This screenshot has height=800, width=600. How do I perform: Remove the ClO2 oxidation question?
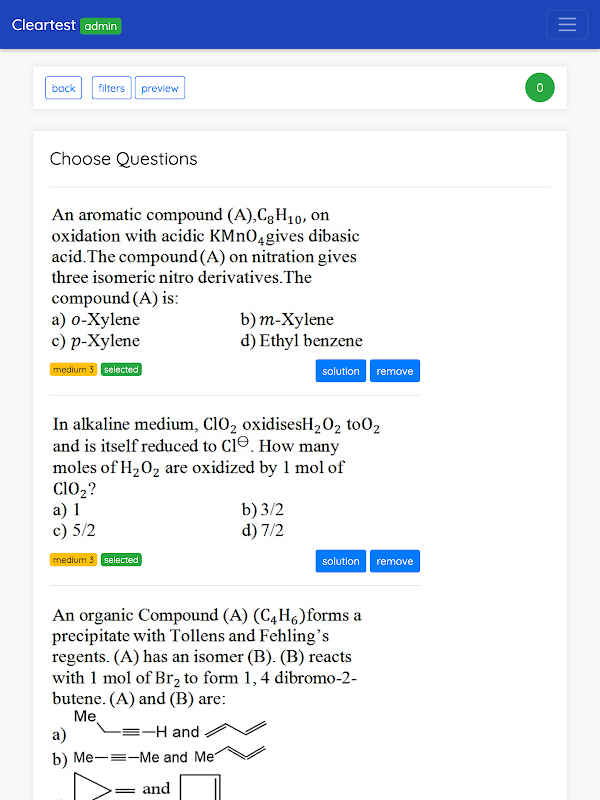[x=394, y=561]
